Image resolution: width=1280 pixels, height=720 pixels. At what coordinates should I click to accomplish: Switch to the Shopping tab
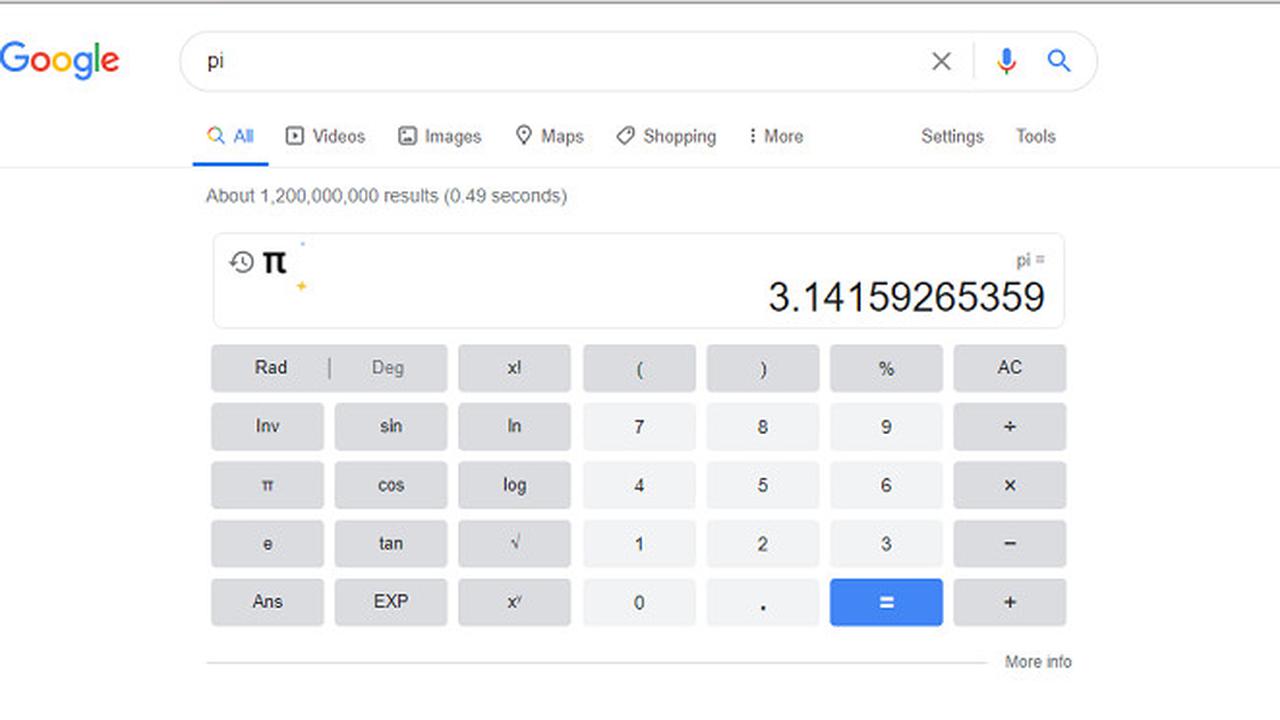coord(666,136)
